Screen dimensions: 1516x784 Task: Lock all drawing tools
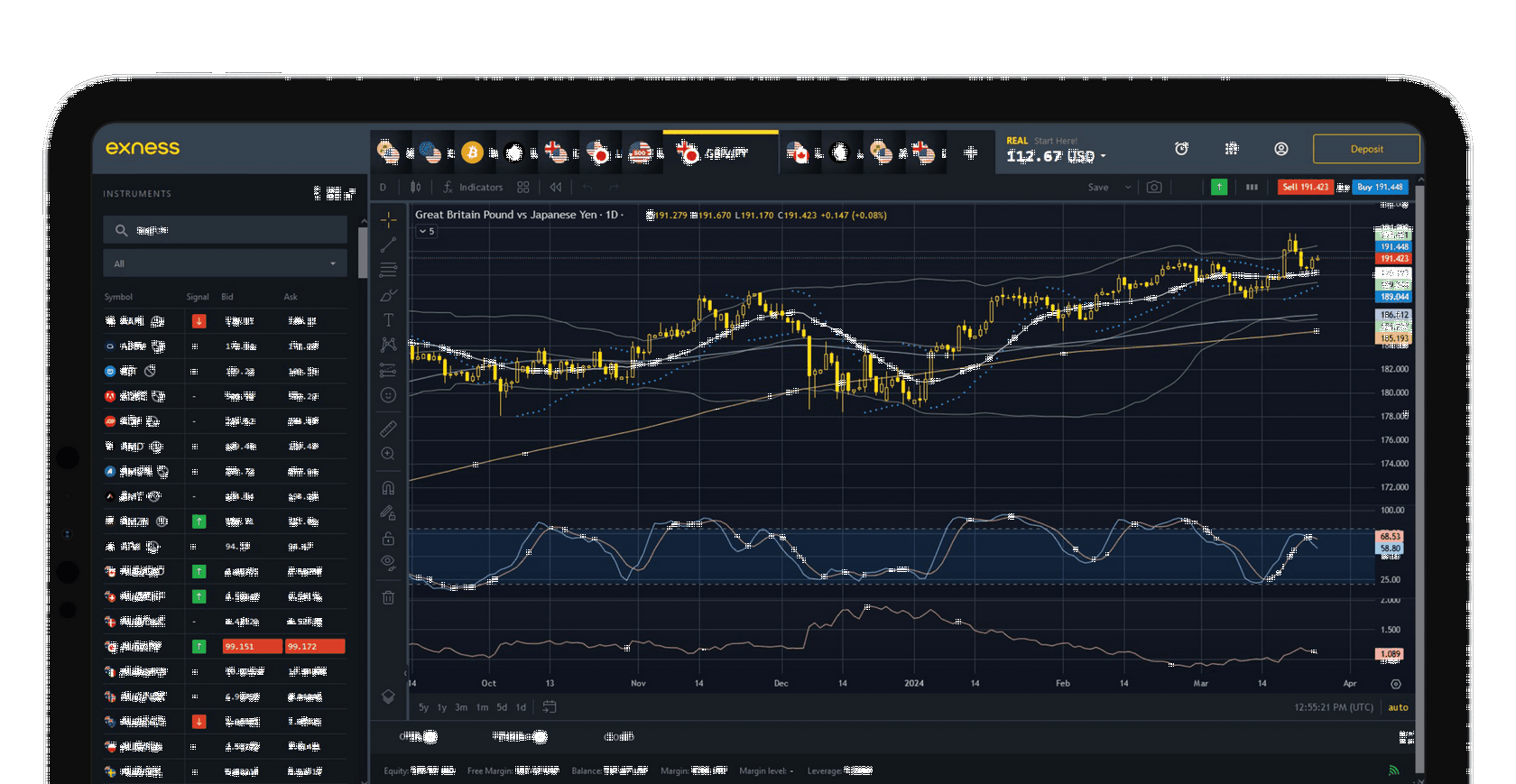(x=388, y=539)
